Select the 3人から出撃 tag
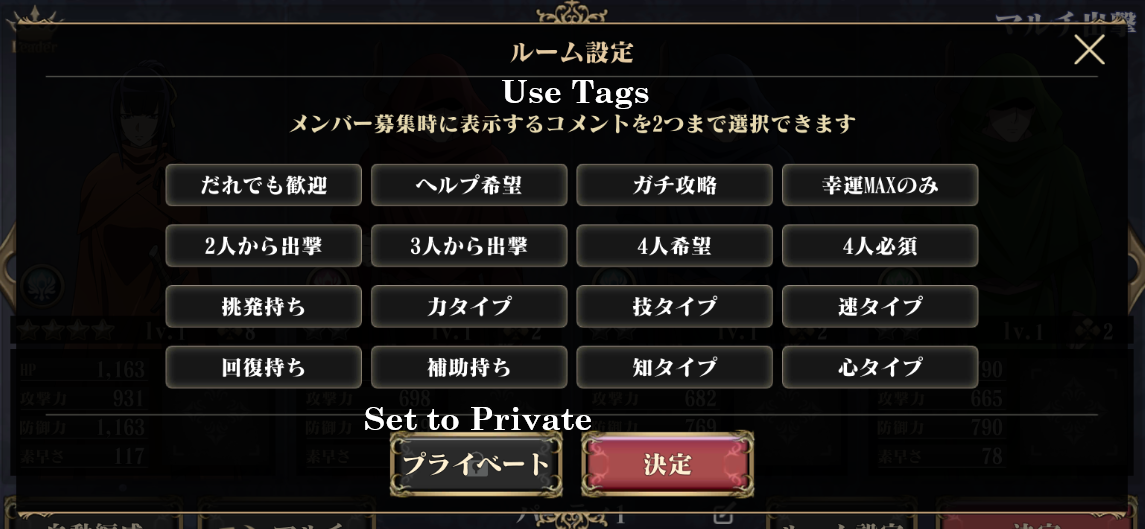The height and width of the screenshot is (529, 1145). pos(469,246)
